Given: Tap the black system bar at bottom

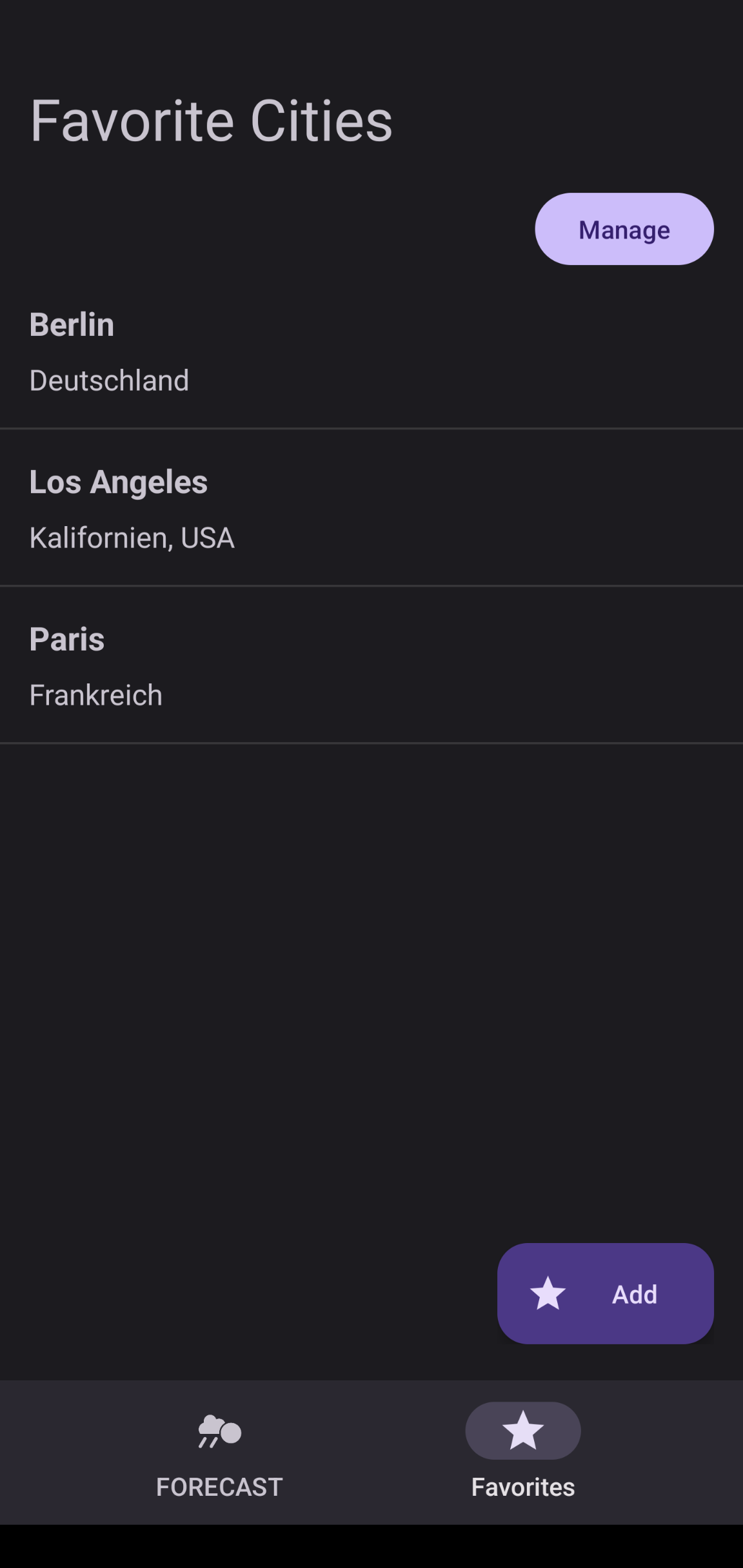Looking at the screenshot, I should point(371,1546).
